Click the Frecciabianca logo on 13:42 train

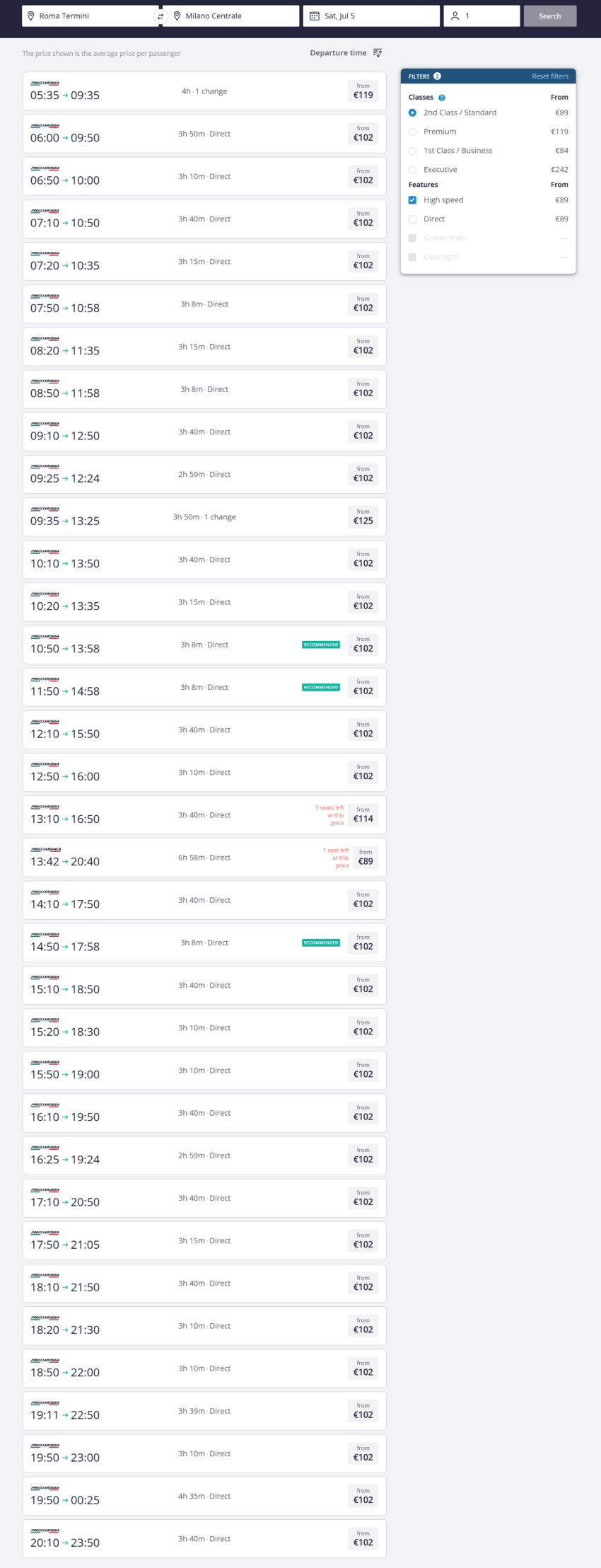pos(46,849)
